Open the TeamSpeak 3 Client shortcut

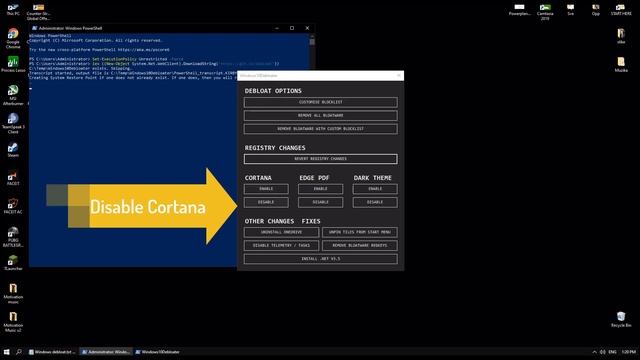(13, 123)
